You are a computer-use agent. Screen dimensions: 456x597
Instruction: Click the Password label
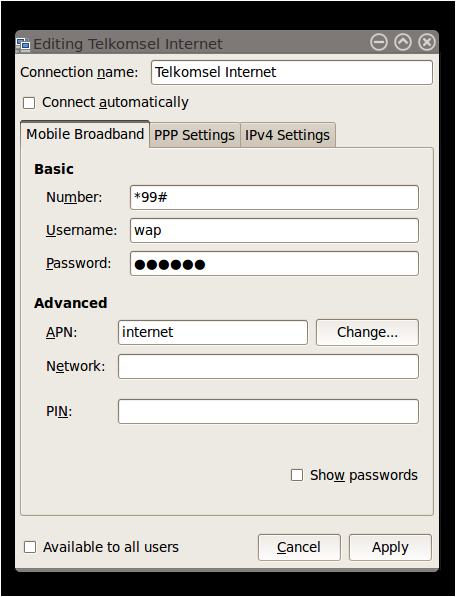click(78, 263)
